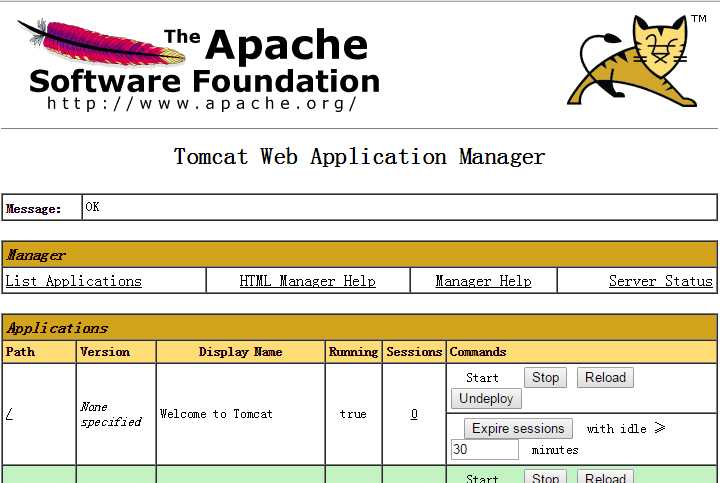Click the "Manager" section title
Screen dimensions: 720x483
[36, 255]
